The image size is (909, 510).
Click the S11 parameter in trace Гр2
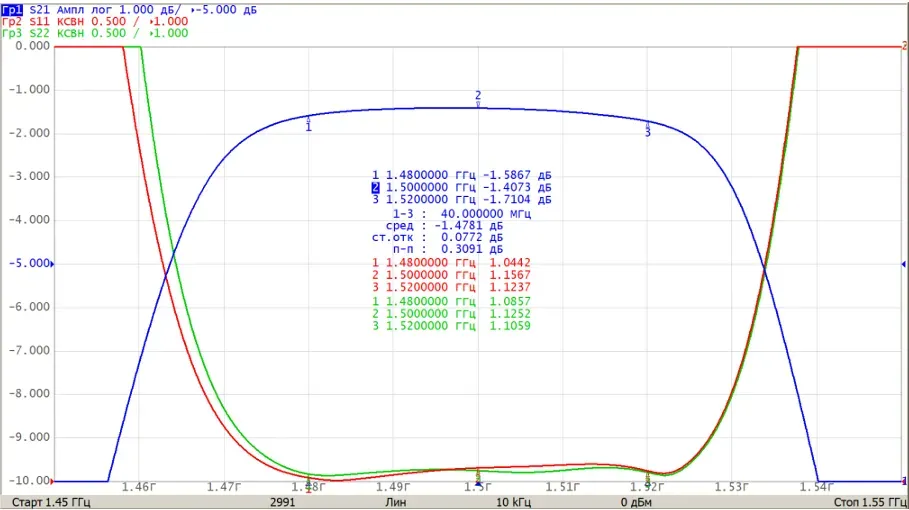click(x=39, y=21)
